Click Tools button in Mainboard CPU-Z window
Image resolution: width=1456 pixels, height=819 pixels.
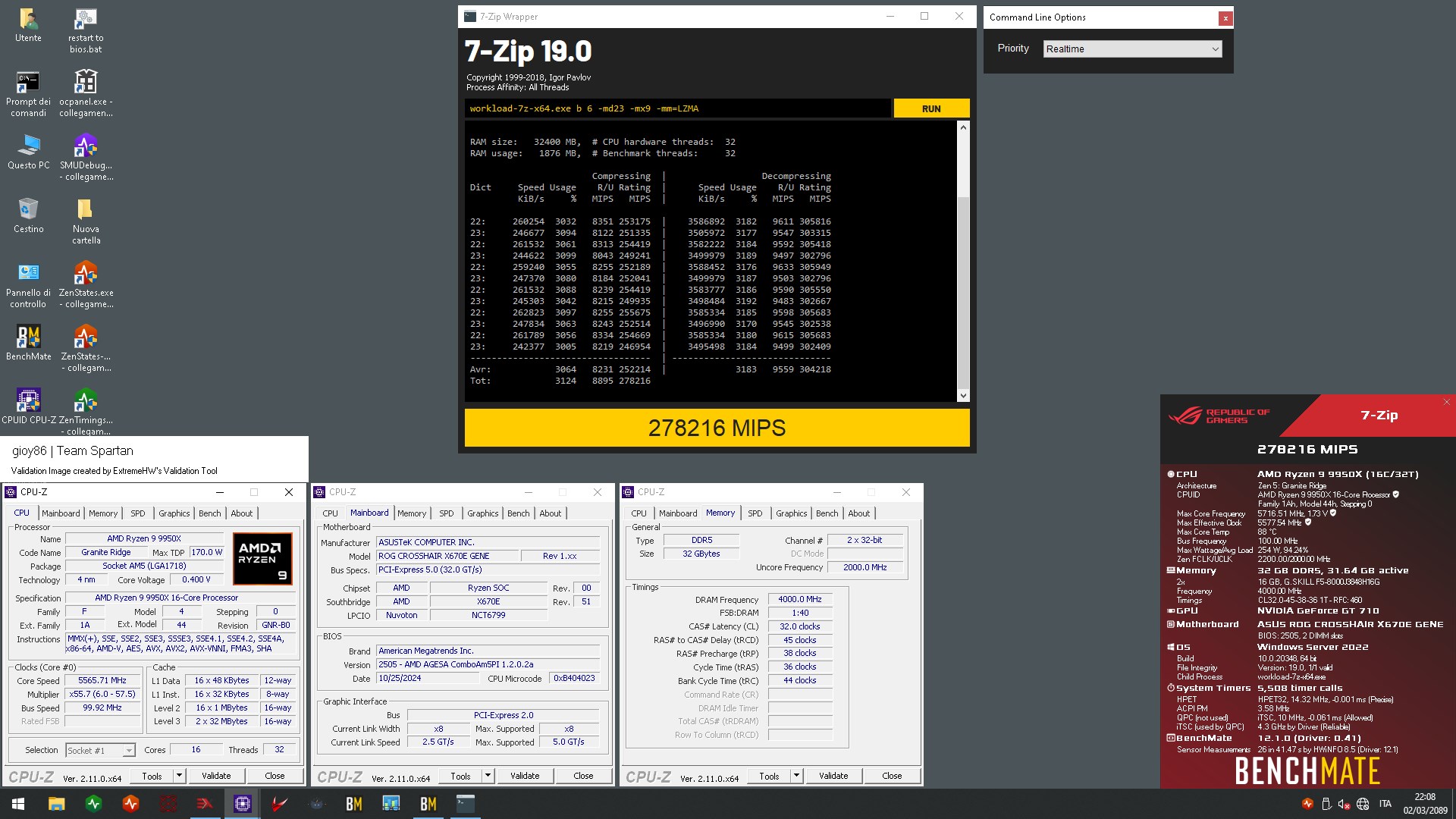(460, 776)
